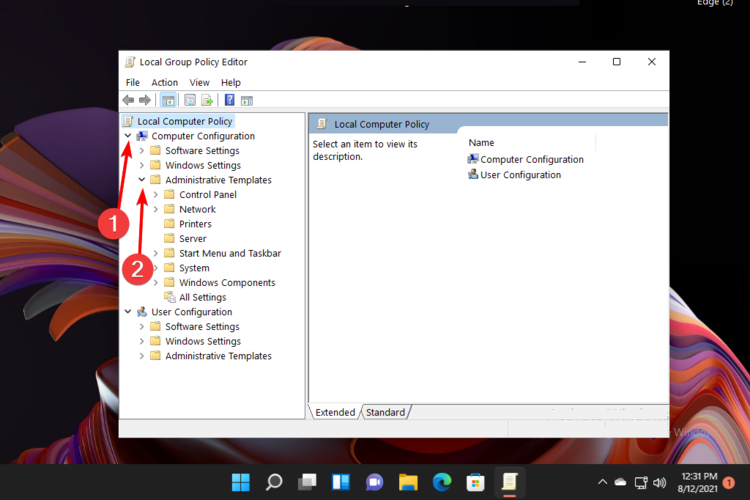Expand the Windows Components chevron

click(x=155, y=282)
